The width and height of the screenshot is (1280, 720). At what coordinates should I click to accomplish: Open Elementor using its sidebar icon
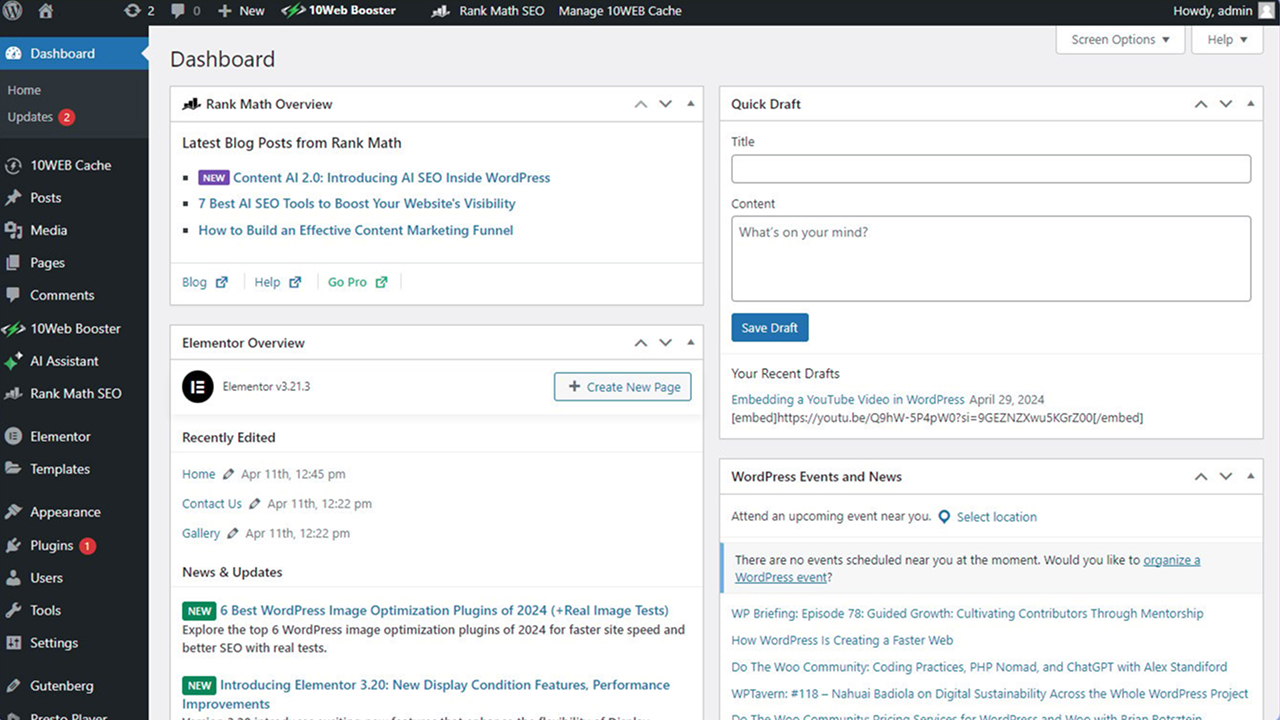(16, 436)
